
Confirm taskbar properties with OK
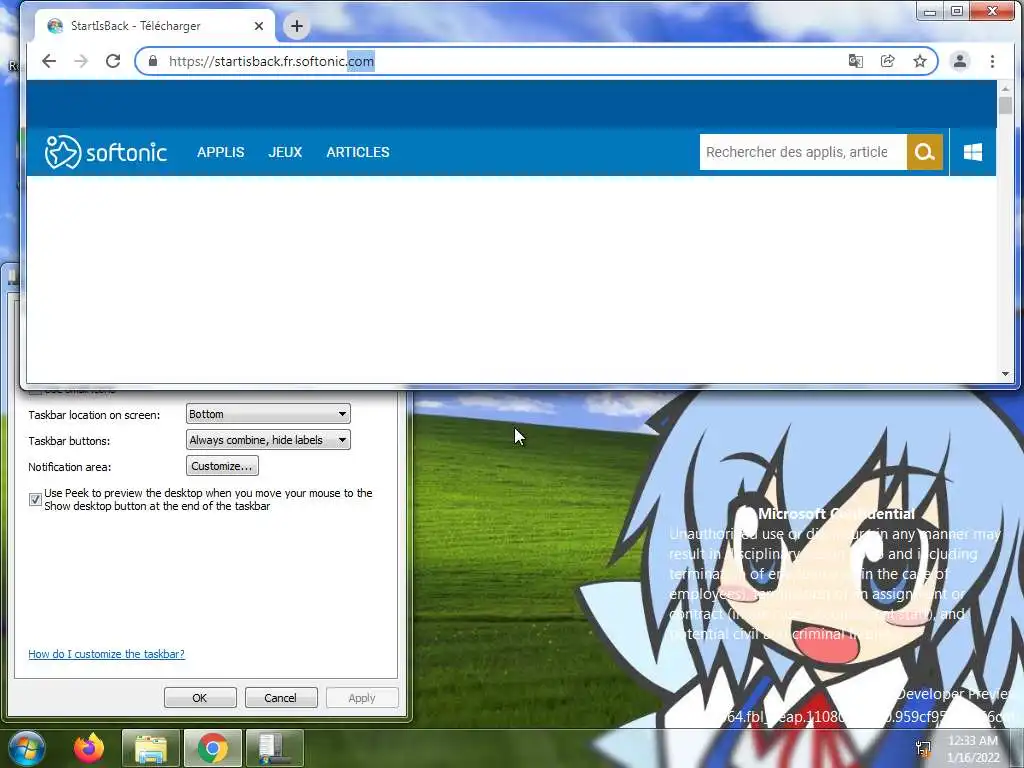200,697
